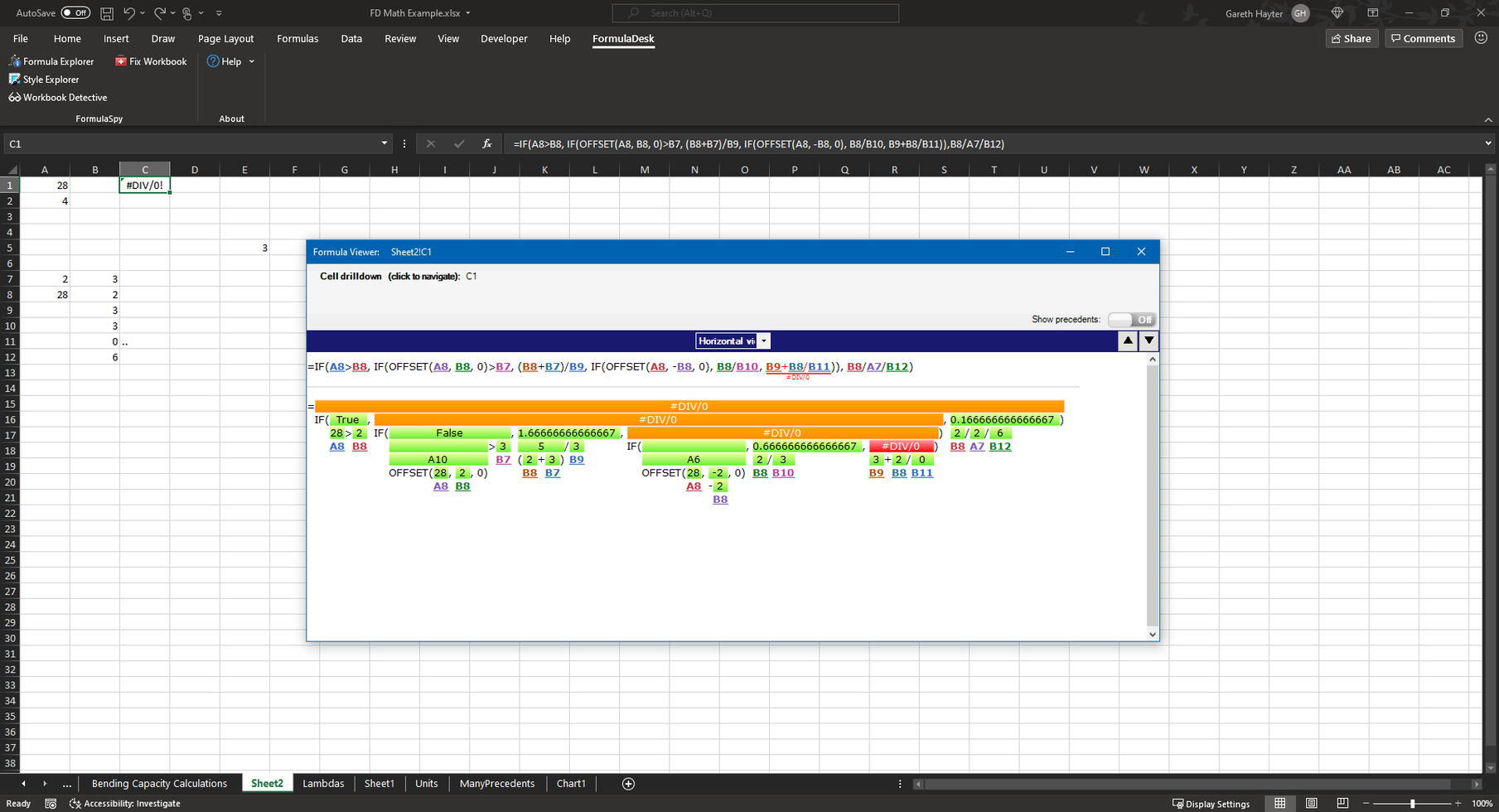Open the Name Box dropdown arrow
The width and height of the screenshot is (1499, 812).
384,143
